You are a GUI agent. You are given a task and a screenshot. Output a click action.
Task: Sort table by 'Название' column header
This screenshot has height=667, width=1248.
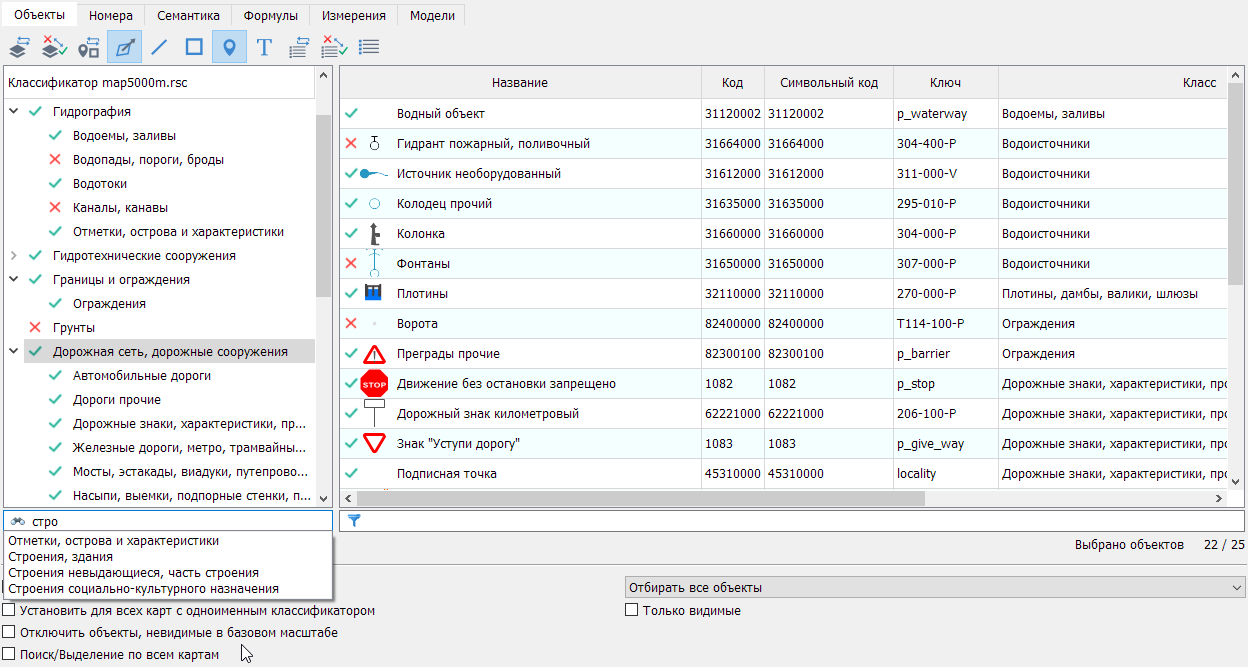(x=520, y=83)
